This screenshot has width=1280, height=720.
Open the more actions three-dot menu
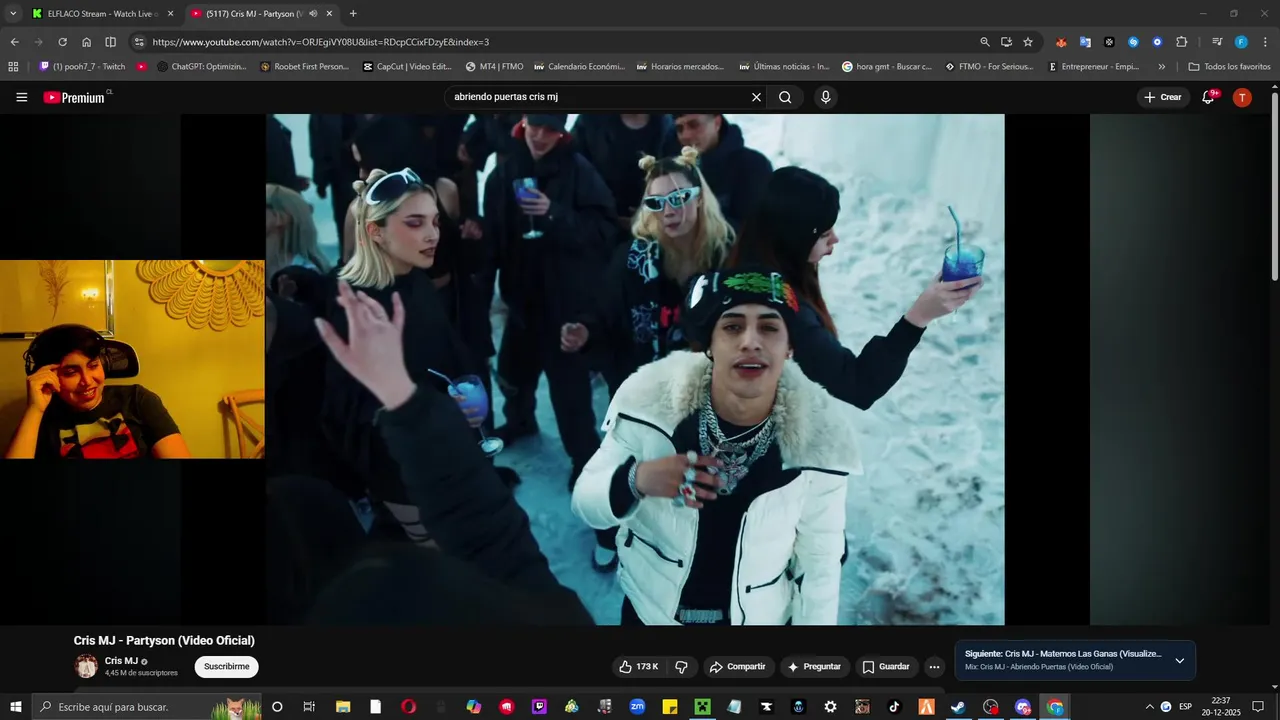[934, 666]
